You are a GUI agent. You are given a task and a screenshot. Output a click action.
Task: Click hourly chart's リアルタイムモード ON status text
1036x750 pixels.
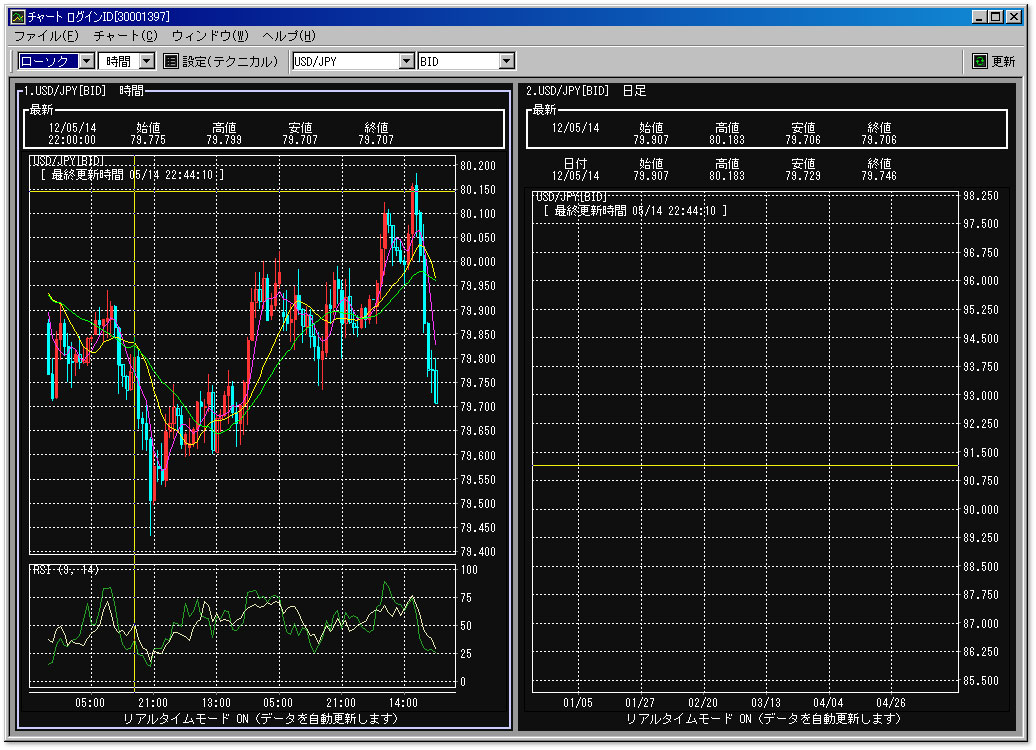[x=260, y=719]
